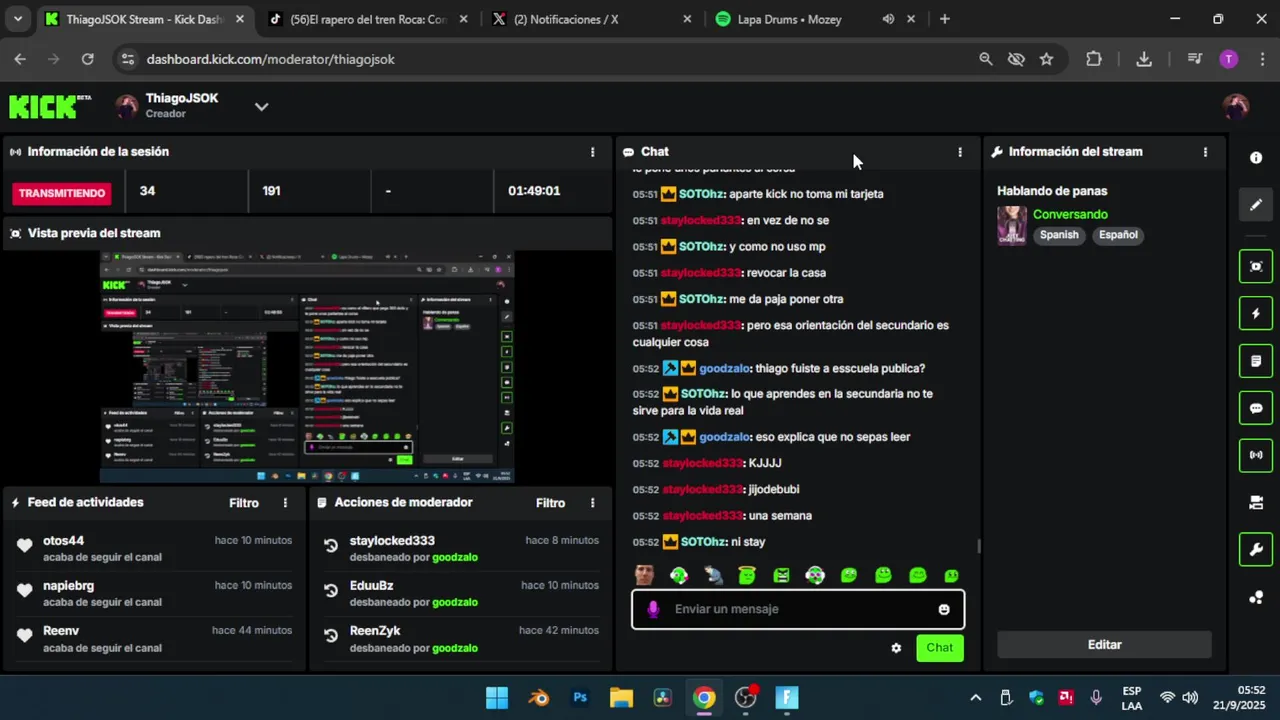
Task: Click the stream category thumbnail image
Action: point(1012,226)
